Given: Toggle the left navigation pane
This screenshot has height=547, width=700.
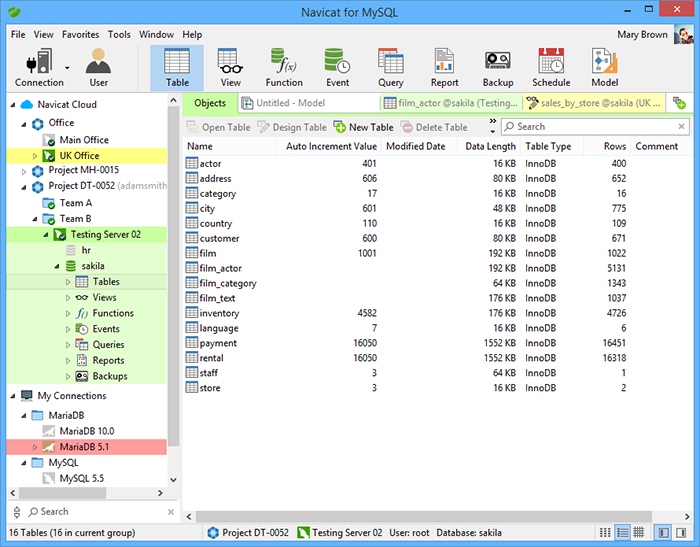Looking at the screenshot, I should pyautogui.click(x=663, y=532).
